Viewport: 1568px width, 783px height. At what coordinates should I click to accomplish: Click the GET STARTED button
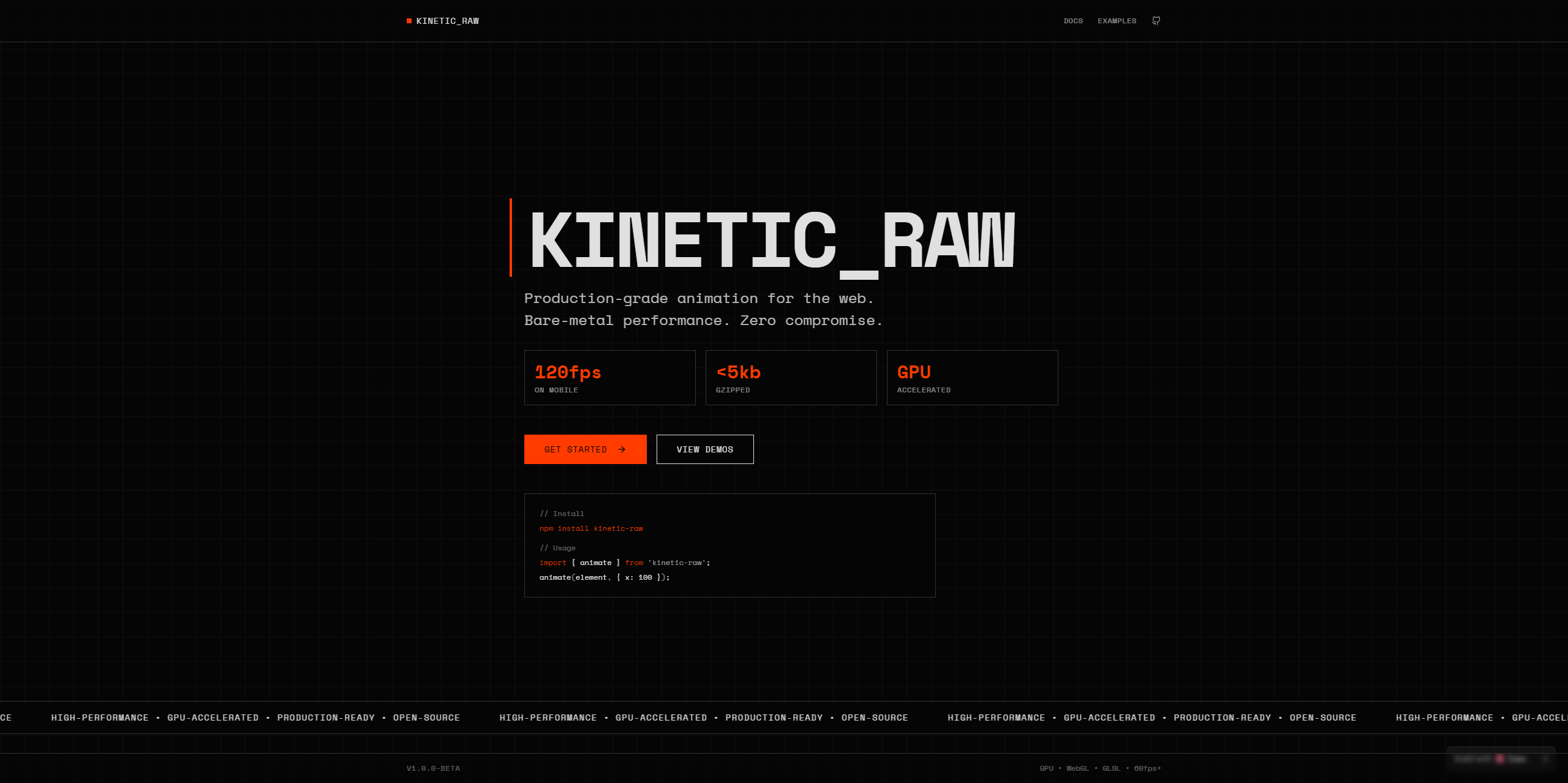(x=586, y=449)
